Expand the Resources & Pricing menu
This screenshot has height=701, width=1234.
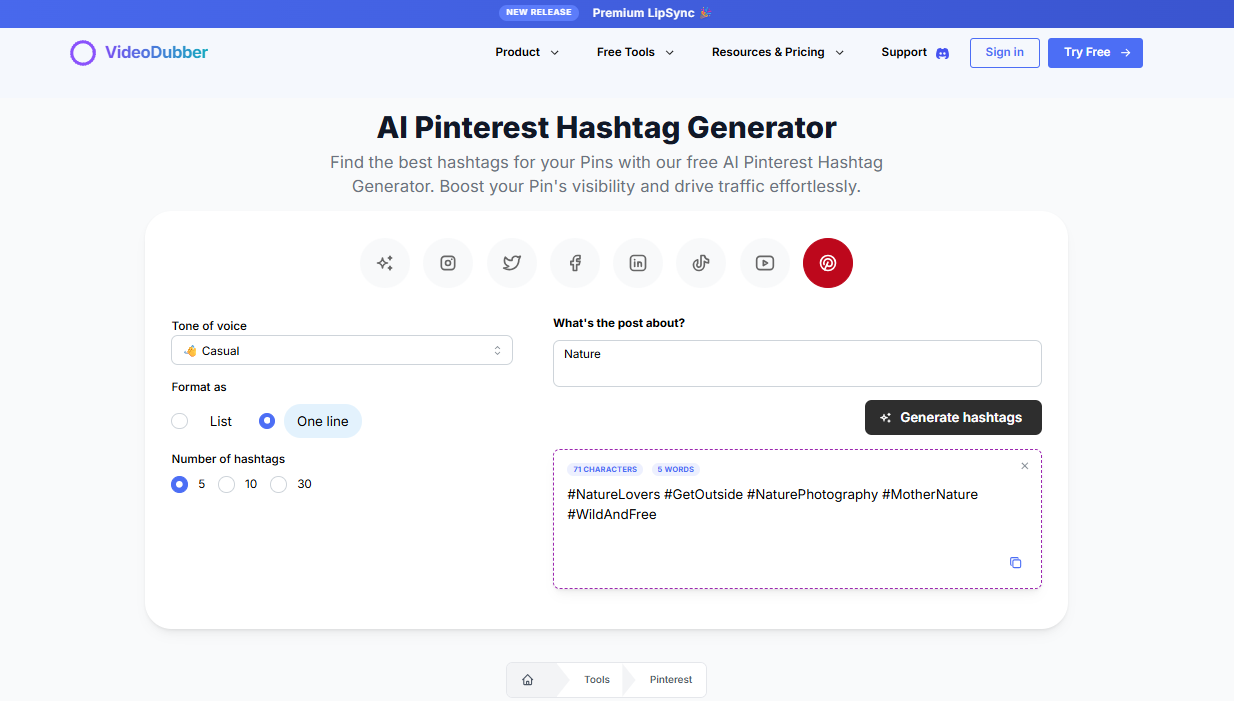778,52
